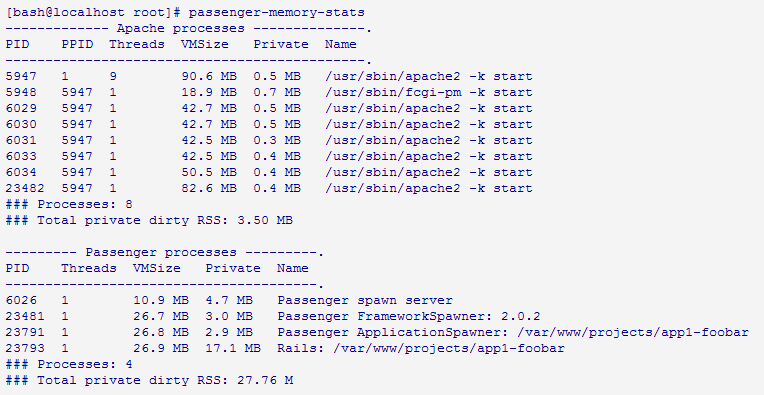Click the passenger-memory-stats command text
The image size is (764, 395).
click(276, 12)
